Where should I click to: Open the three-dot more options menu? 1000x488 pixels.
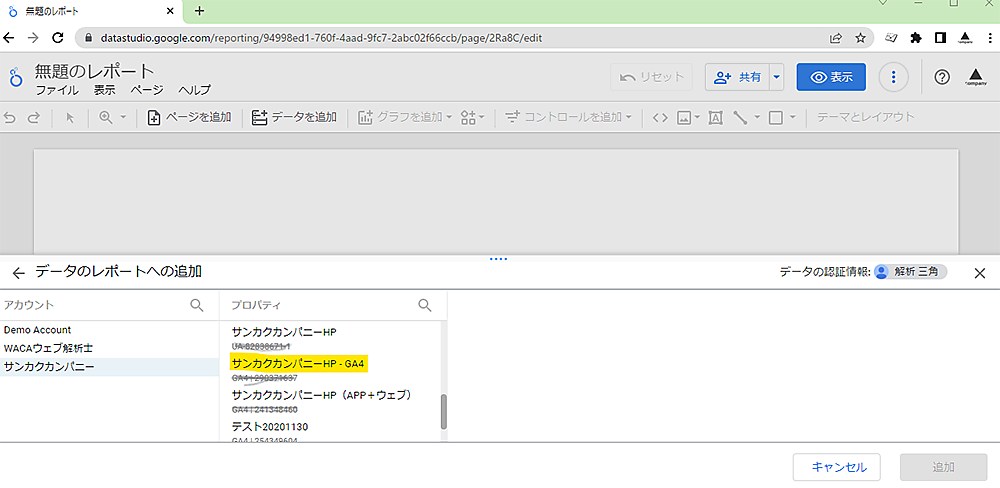click(x=893, y=77)
